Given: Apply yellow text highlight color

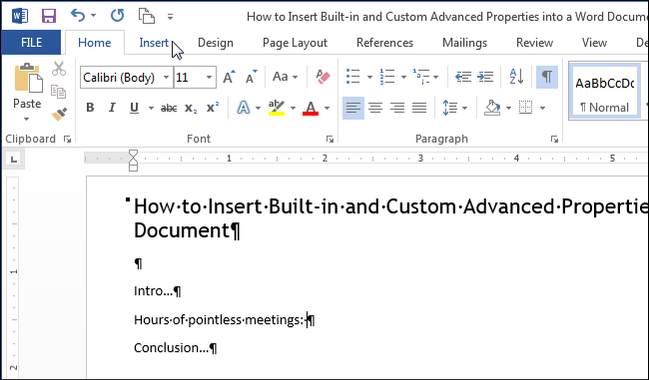Looking at the screenshot, I should coord(276,108).
